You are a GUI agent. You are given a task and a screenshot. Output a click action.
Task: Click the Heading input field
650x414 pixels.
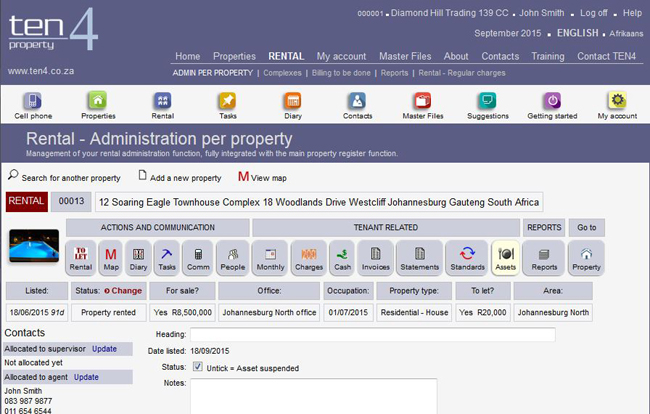coord(373,334)
